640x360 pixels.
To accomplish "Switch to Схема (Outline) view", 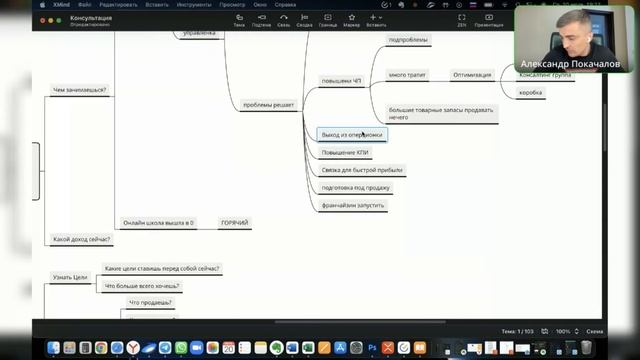I will pyautogui.click(x=594, y=331).
